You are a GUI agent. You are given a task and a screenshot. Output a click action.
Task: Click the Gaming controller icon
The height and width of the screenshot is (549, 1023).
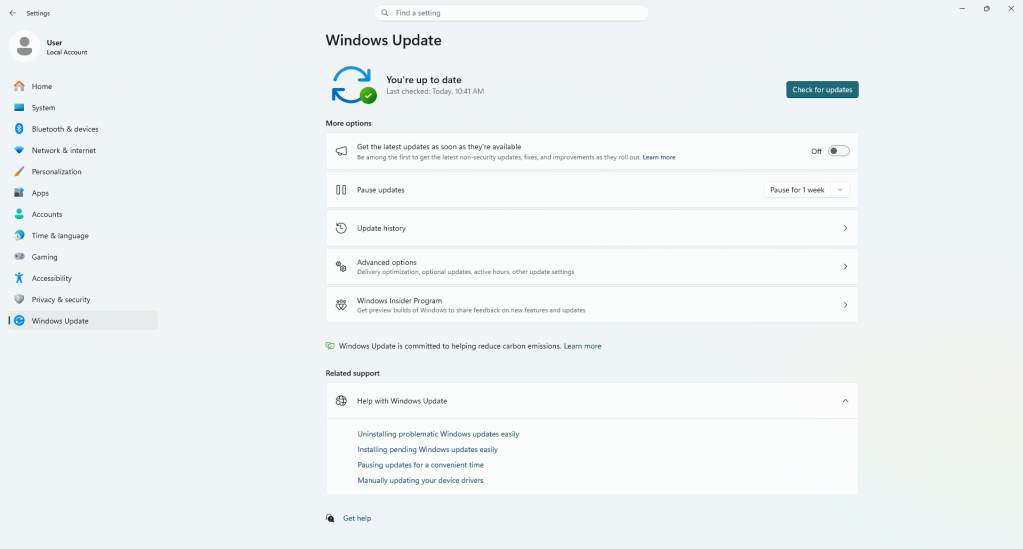tap(19, 257)
